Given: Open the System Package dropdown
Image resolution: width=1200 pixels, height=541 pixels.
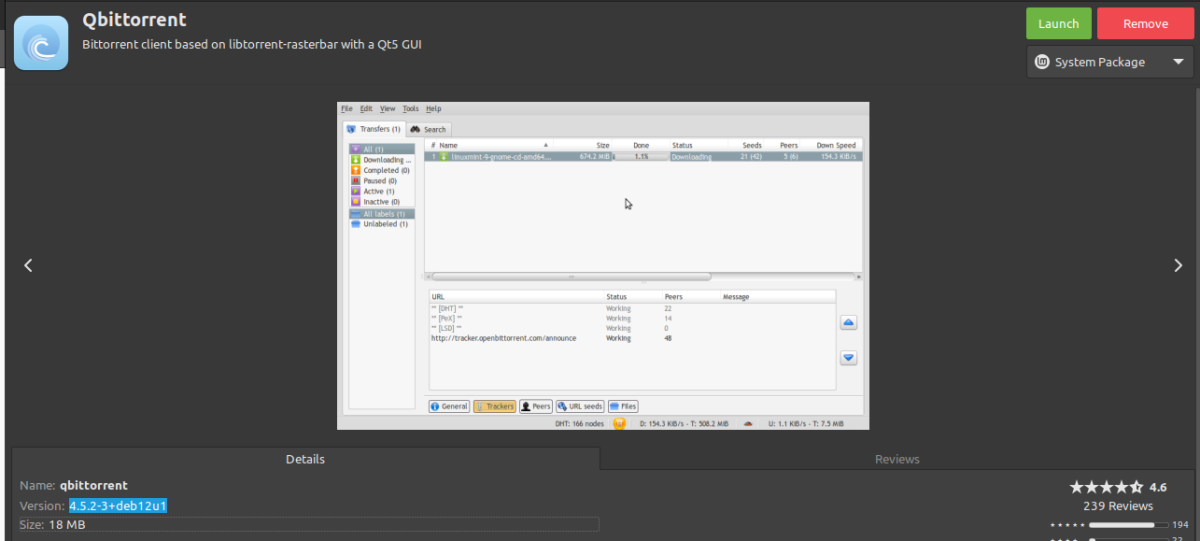Looking at the screenshot, I should (x=1109, y=62).
